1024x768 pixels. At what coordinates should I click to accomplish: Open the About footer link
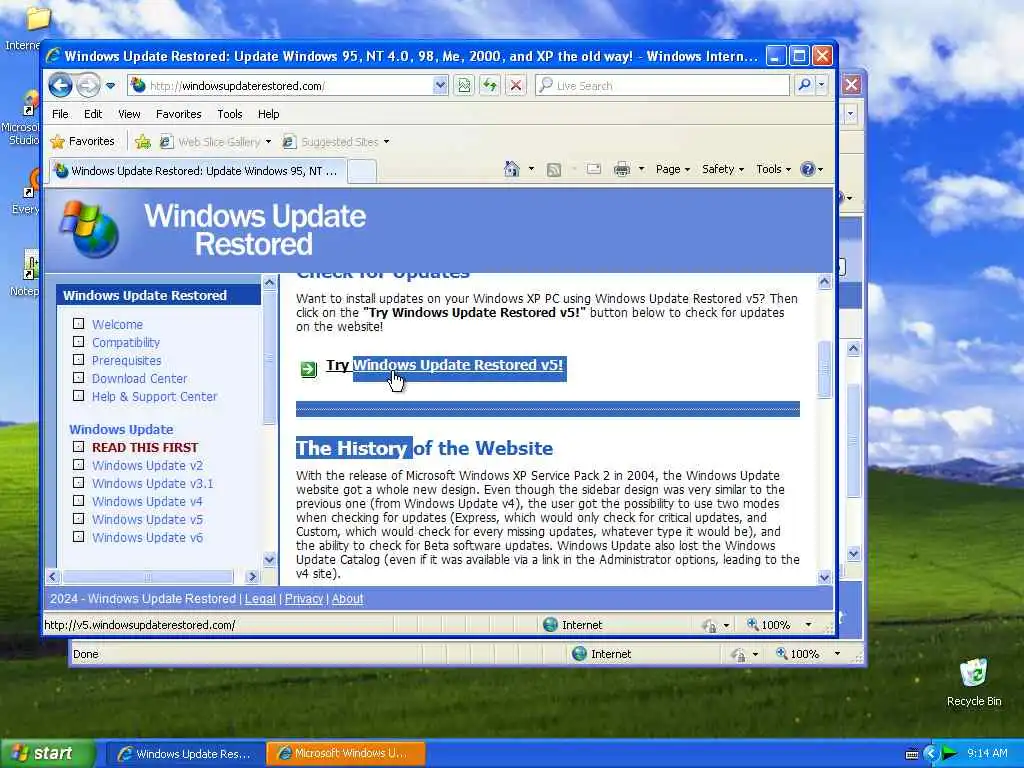click(x=347, y=599)
